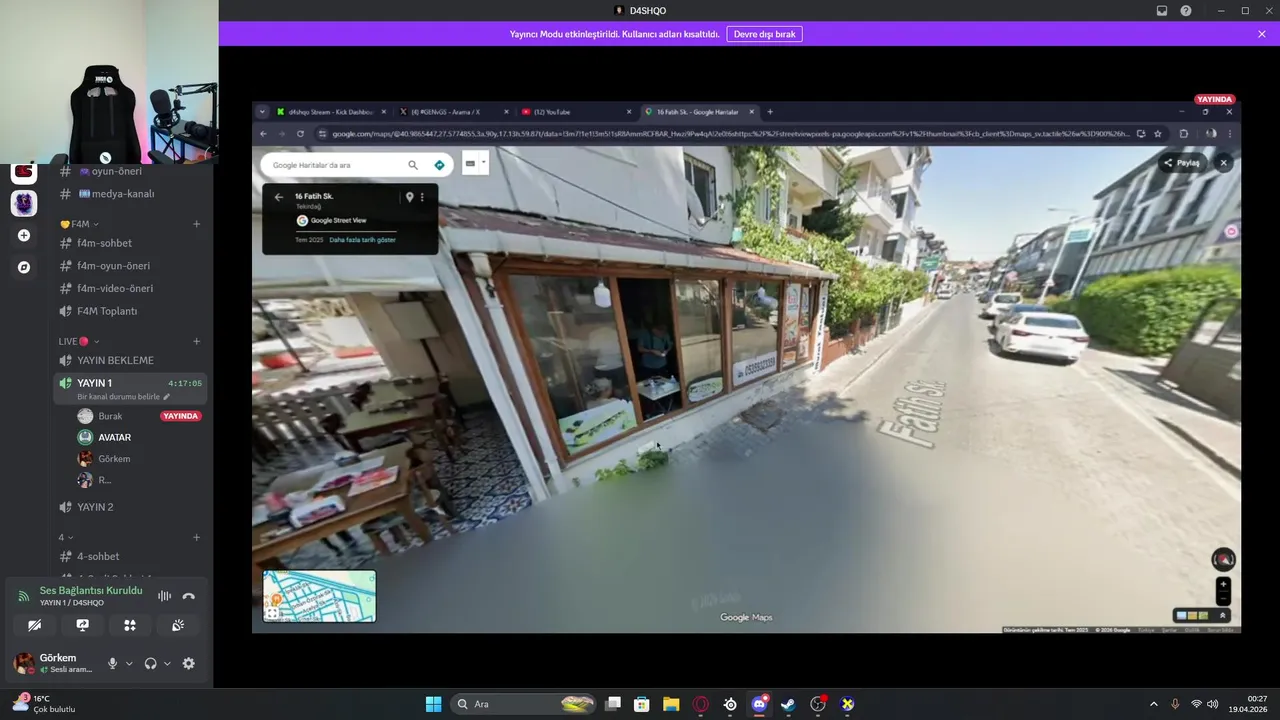Image resolution: width=1280 pixels, height=720 pixels.
Task: Toggle microphone mute for Görkem
Action: 112,663
